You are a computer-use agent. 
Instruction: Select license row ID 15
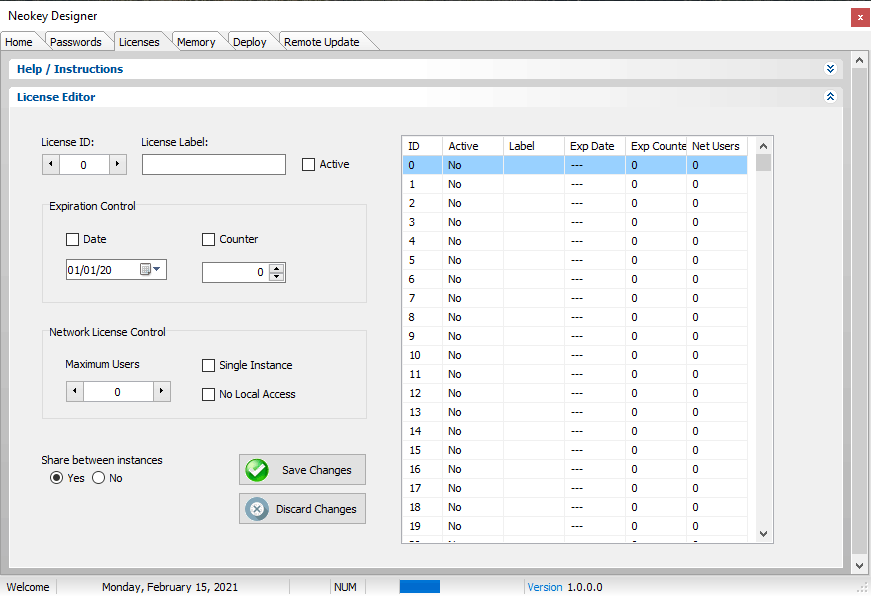point(575,450)
